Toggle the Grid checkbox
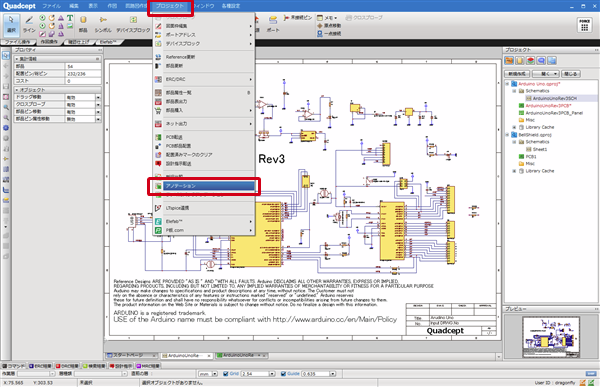 point(225,374)
